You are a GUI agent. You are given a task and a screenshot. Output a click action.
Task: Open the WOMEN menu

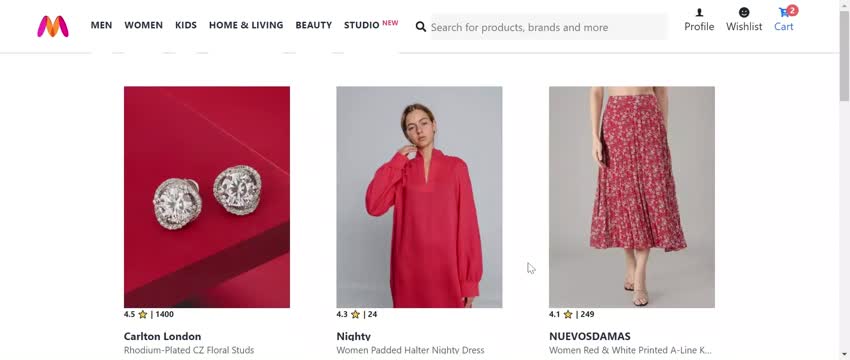144,25
